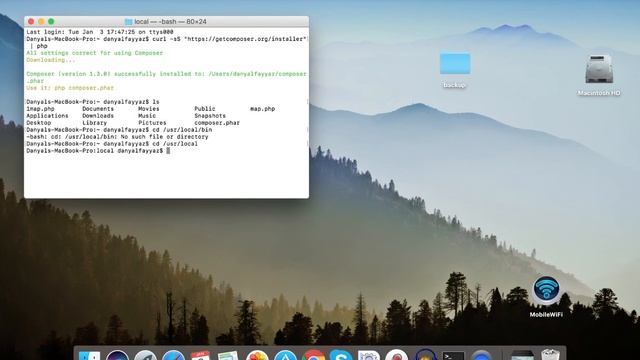The image size is (640, 360).
Task: Click 'Applications' in ls output
Action: coord(47,116)
